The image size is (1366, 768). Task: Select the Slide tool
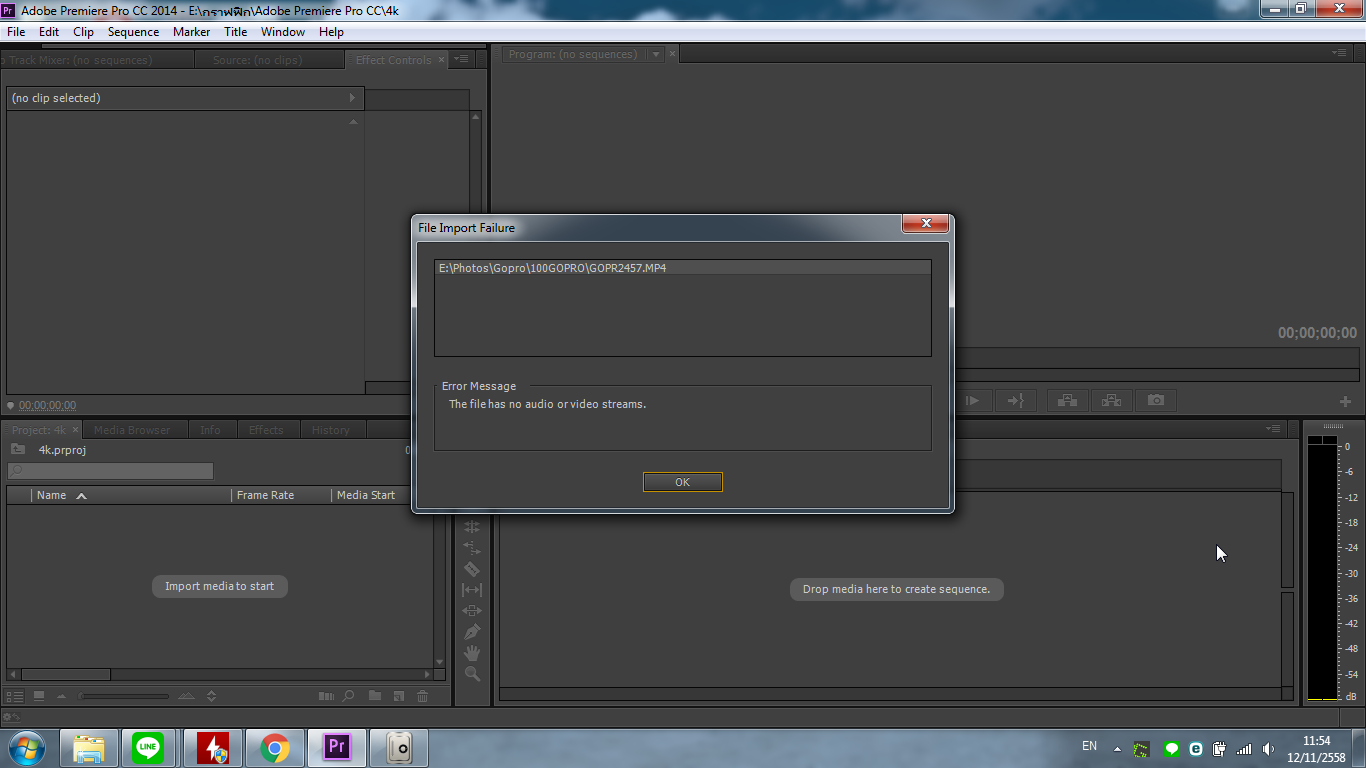pyautogui.click(x=472, y=611)
